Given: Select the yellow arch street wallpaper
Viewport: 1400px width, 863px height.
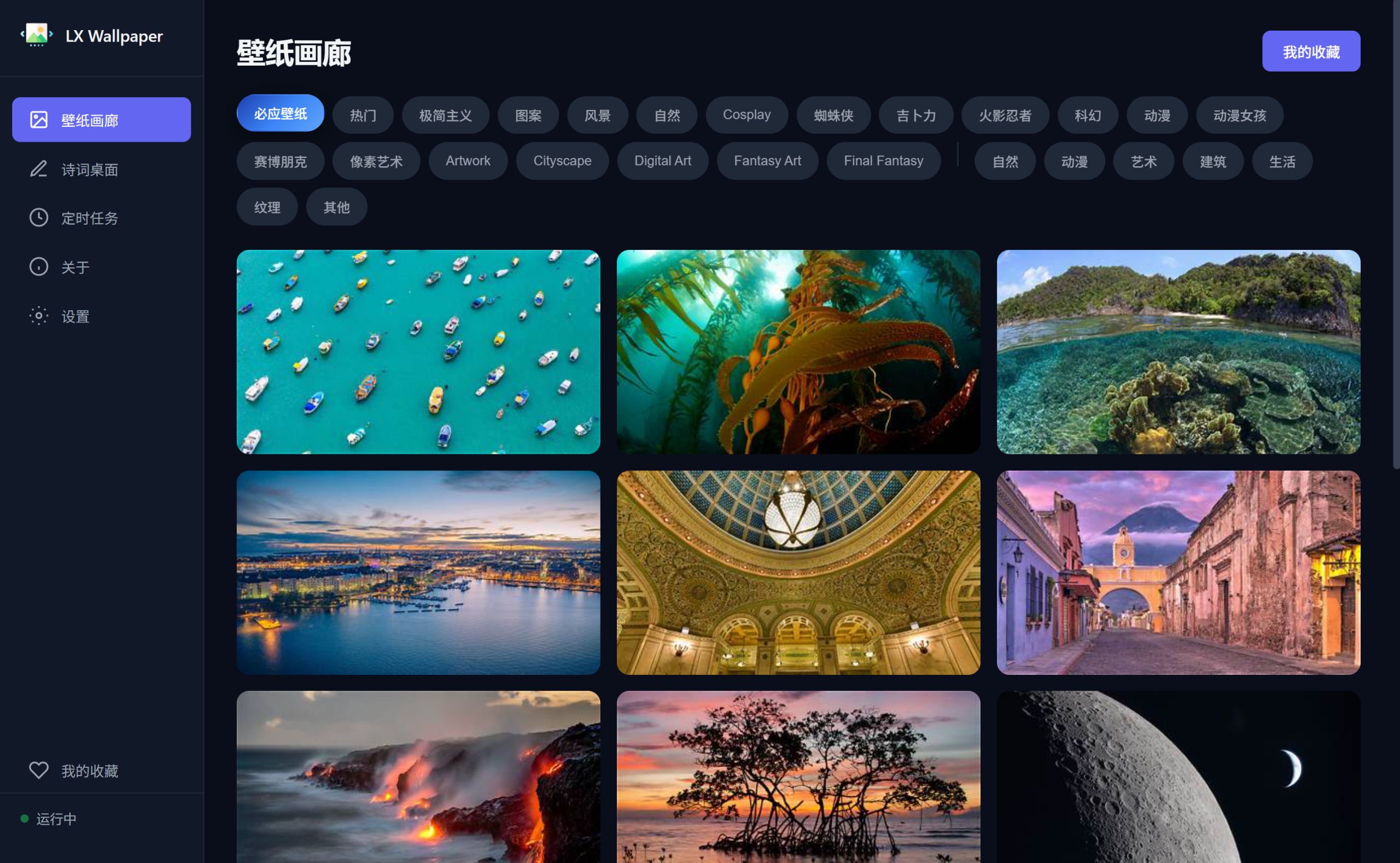Looking at the screenshot, I should [1179, 573].
